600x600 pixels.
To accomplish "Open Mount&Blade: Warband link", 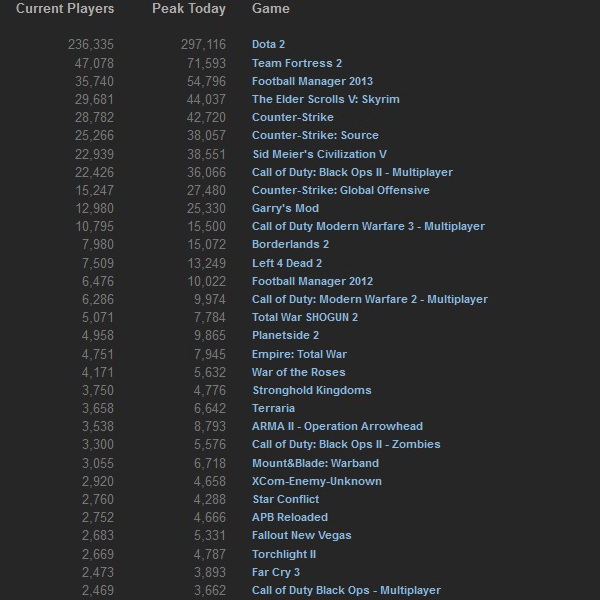I will coord(315,463).
